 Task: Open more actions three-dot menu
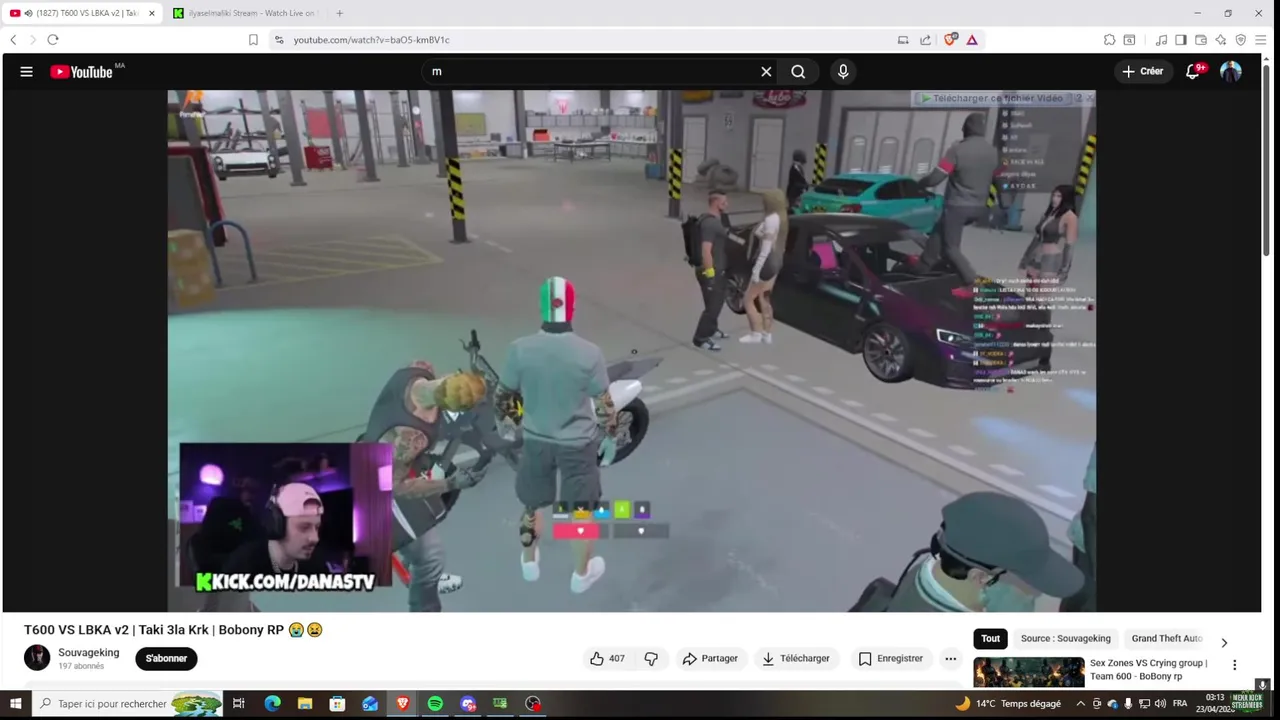pyautogui.click(x=951, y=658)
